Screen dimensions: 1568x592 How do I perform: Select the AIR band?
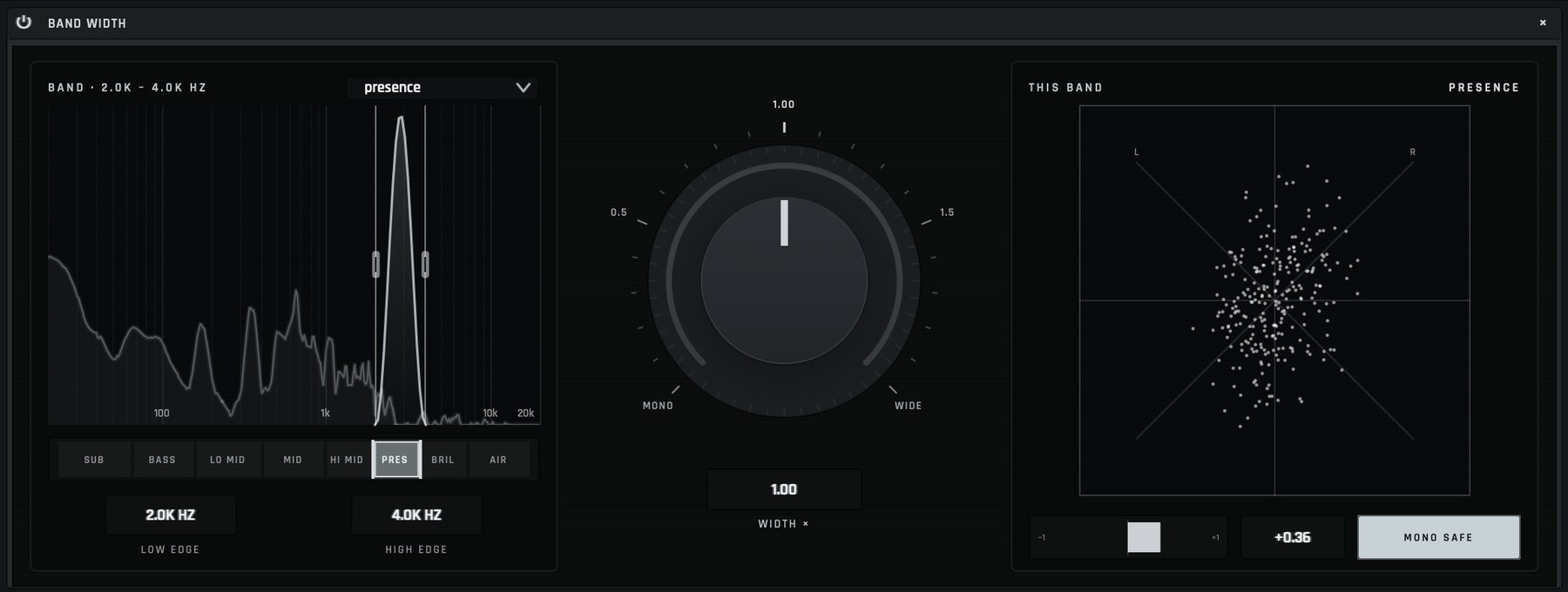(498, 460)
